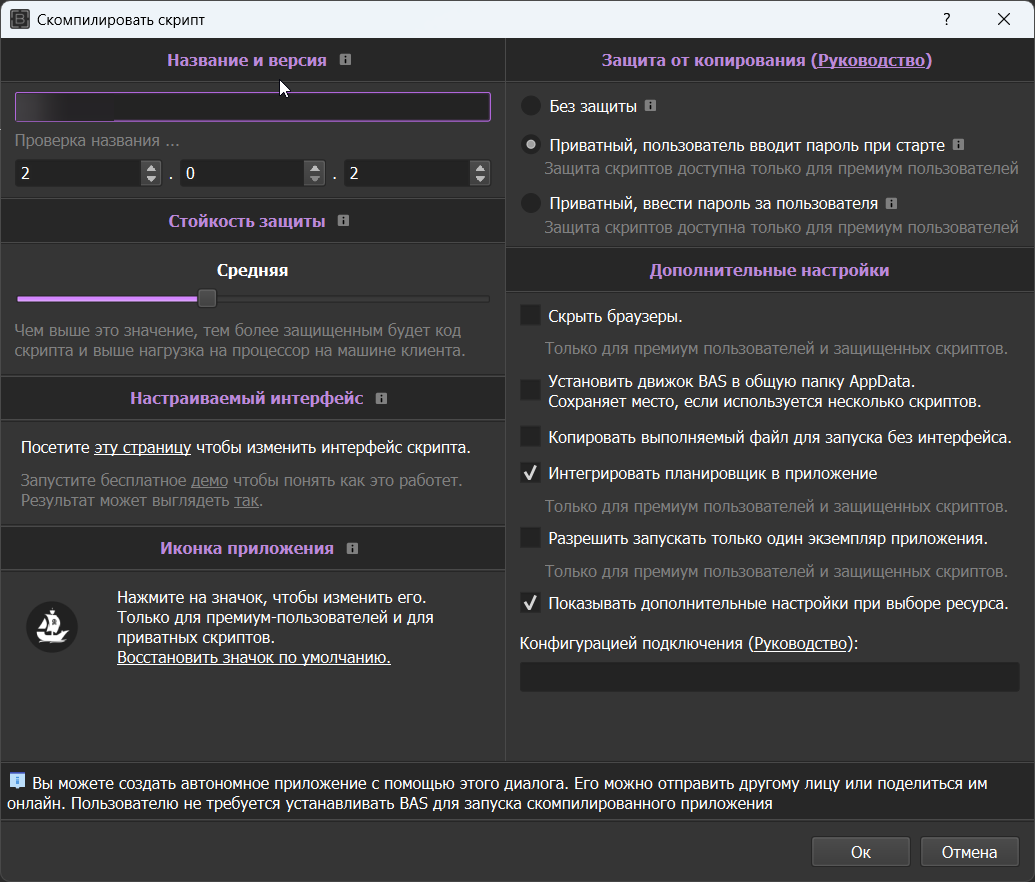Open info icon beside password-at-start protection option
The height and width of the screenshot is (882, 1035).
(958, 144)
